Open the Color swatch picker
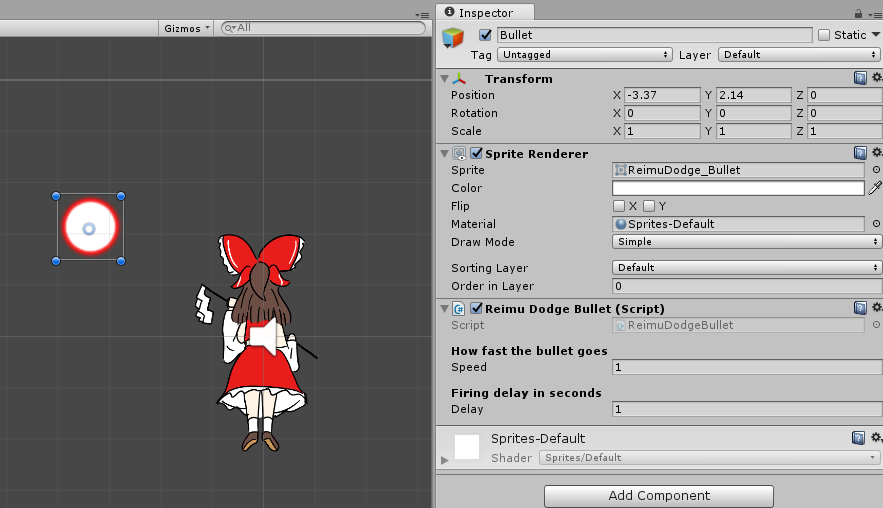 (x=738, y=188)
